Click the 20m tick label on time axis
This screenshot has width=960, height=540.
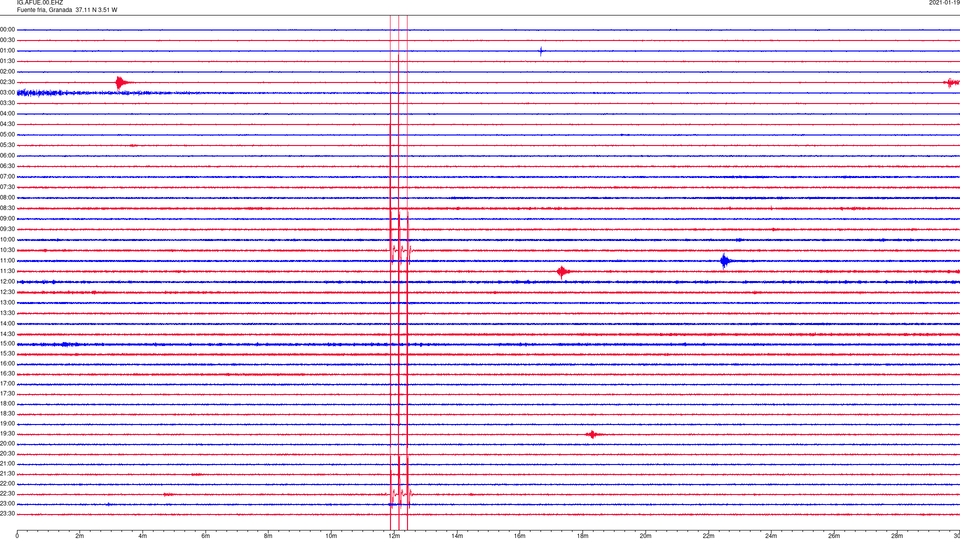(x=645, y=536)
